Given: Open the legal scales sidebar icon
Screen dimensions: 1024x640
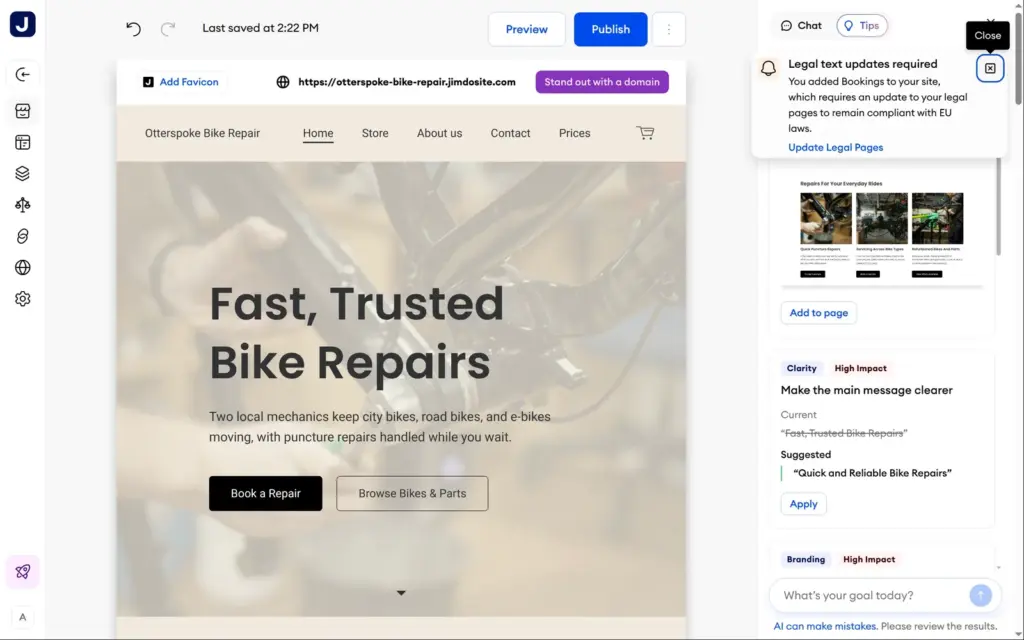Looking at the screenshot, I should click(22, 205).
